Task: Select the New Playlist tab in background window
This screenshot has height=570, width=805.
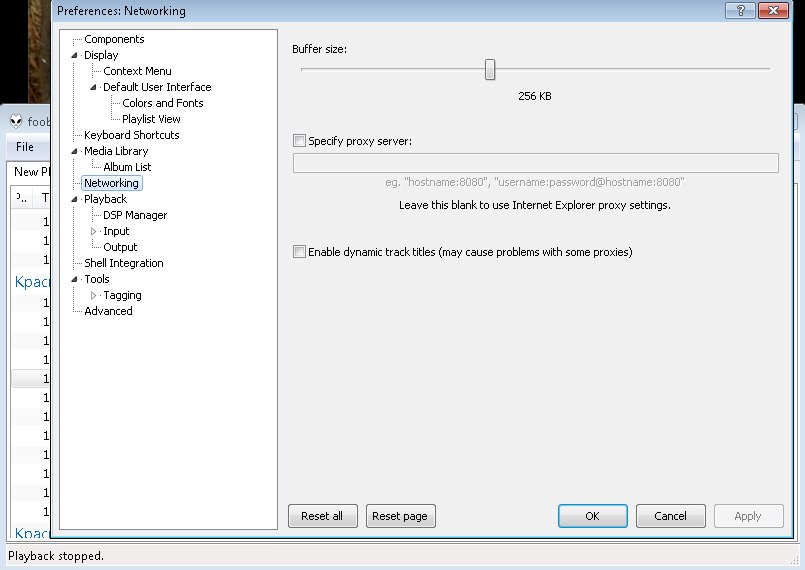Action: pyautogui.click(x=32, y=172)
